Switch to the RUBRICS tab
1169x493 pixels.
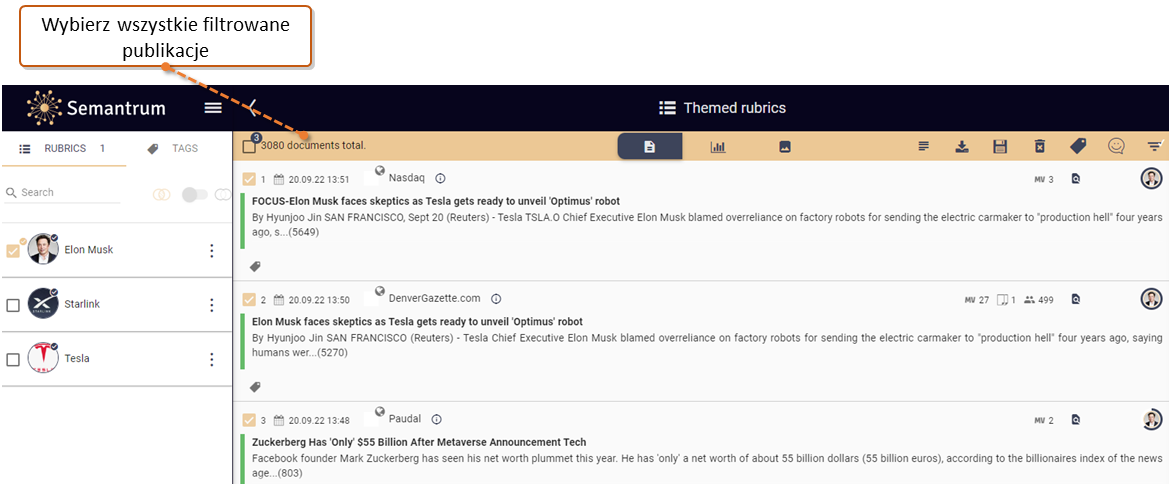(x=63, y=148)
